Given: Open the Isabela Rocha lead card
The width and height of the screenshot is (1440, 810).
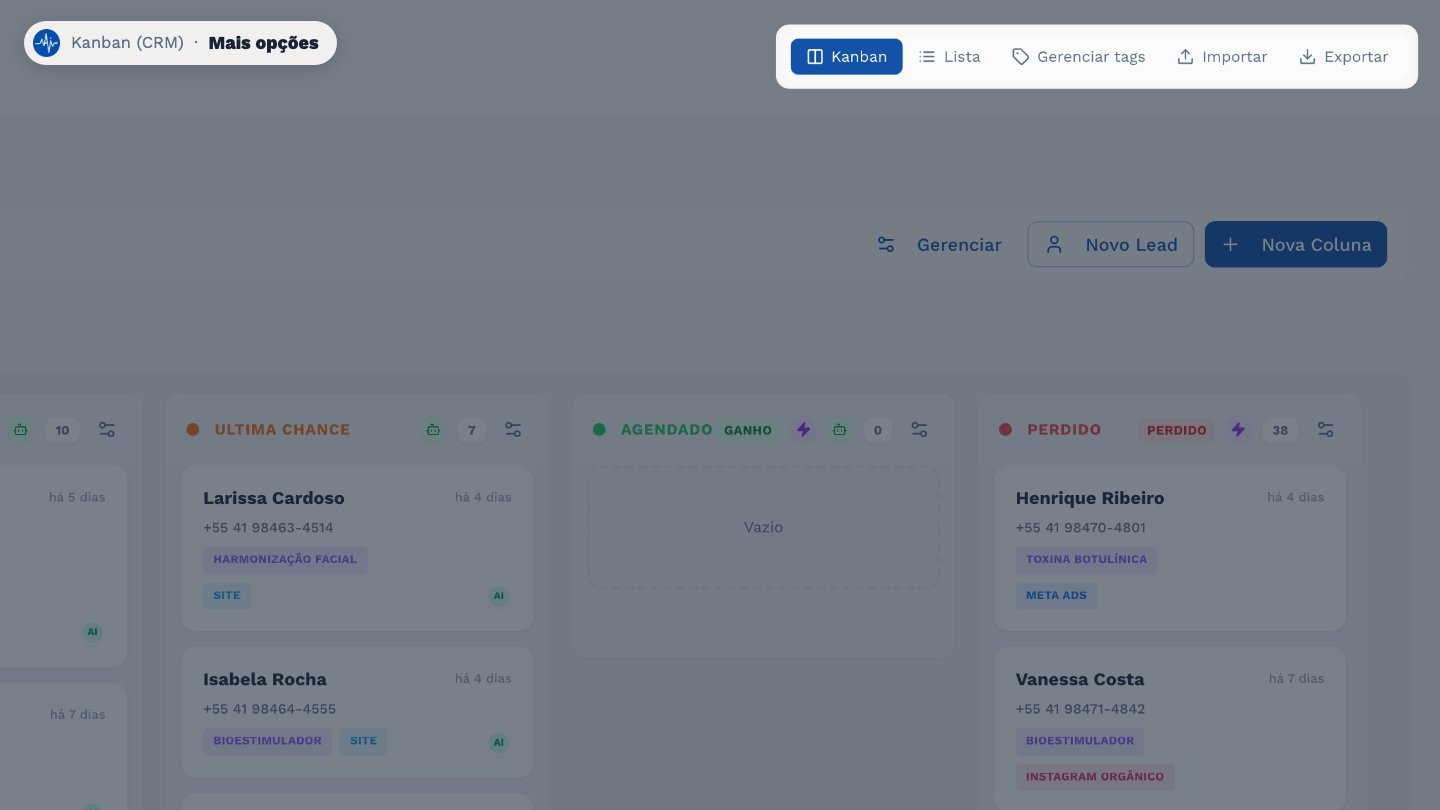Looking at the screenshot, I should pyautogui.click(x=357, y=712).
